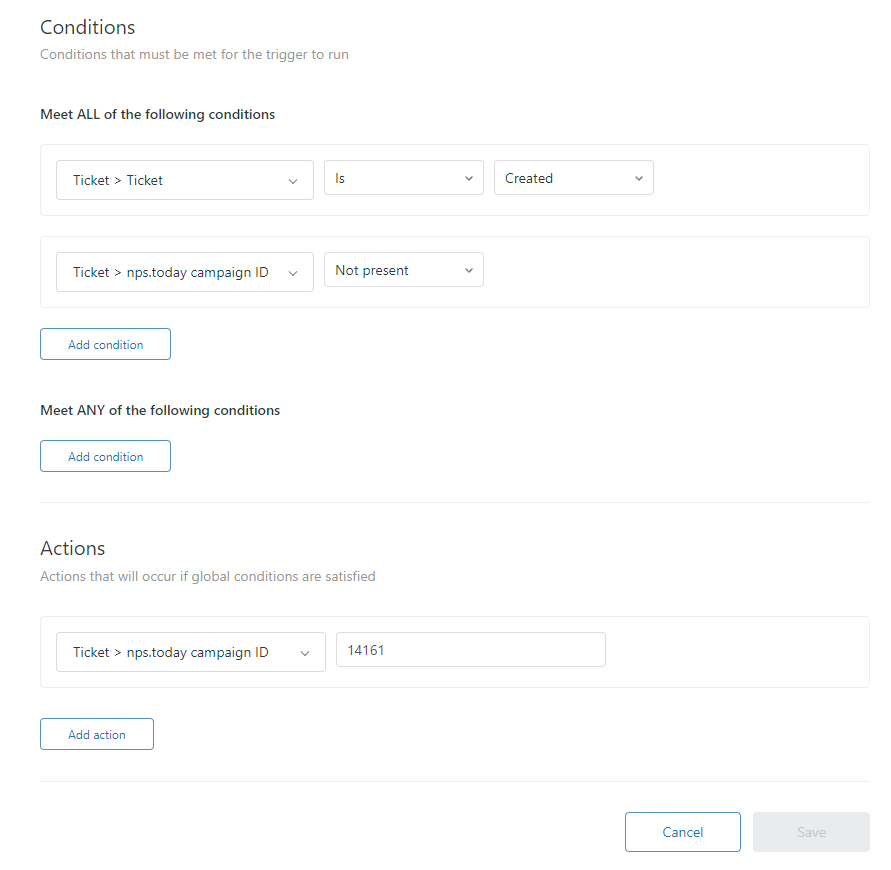Image resolution: width=891 pixels, height=870 pixels.
Task: Open the 'Ticket > Ticket' condition dropdown
Action: click(184, 180)
